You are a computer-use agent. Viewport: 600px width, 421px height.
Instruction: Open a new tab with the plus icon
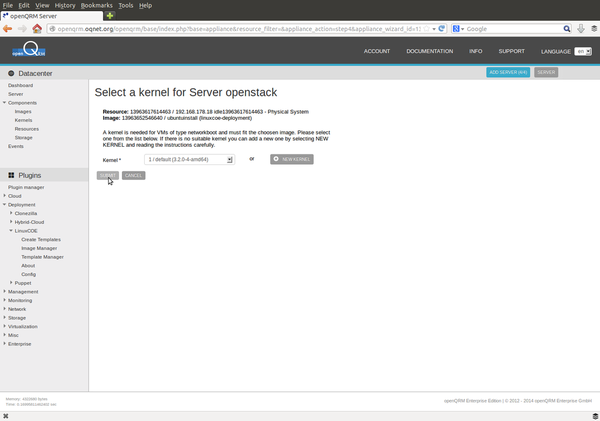[x=110, y=16]
